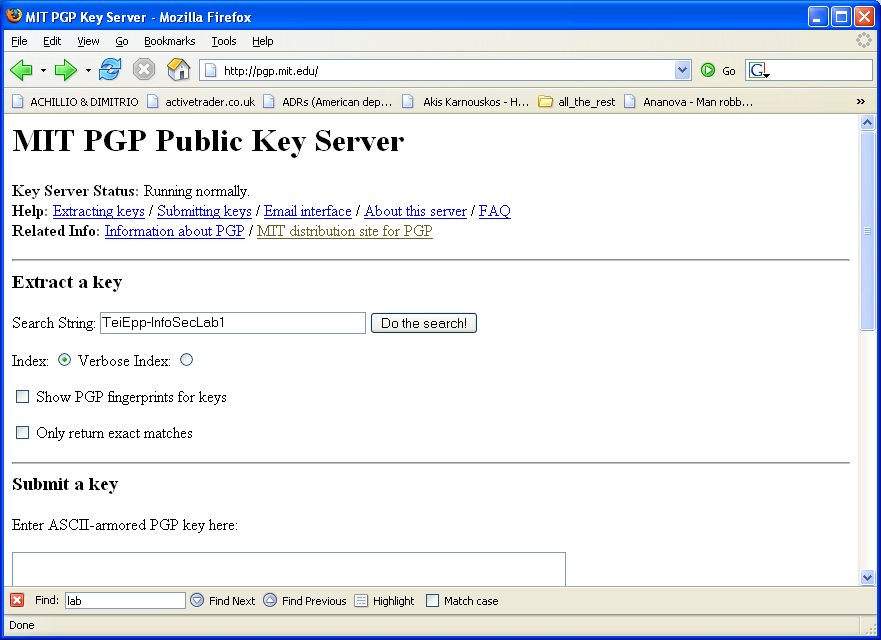The width and height of the screenshot is (881, 640).
Task: Click the ASCII-armored PGP key text area
Action: tap(289, 569)
